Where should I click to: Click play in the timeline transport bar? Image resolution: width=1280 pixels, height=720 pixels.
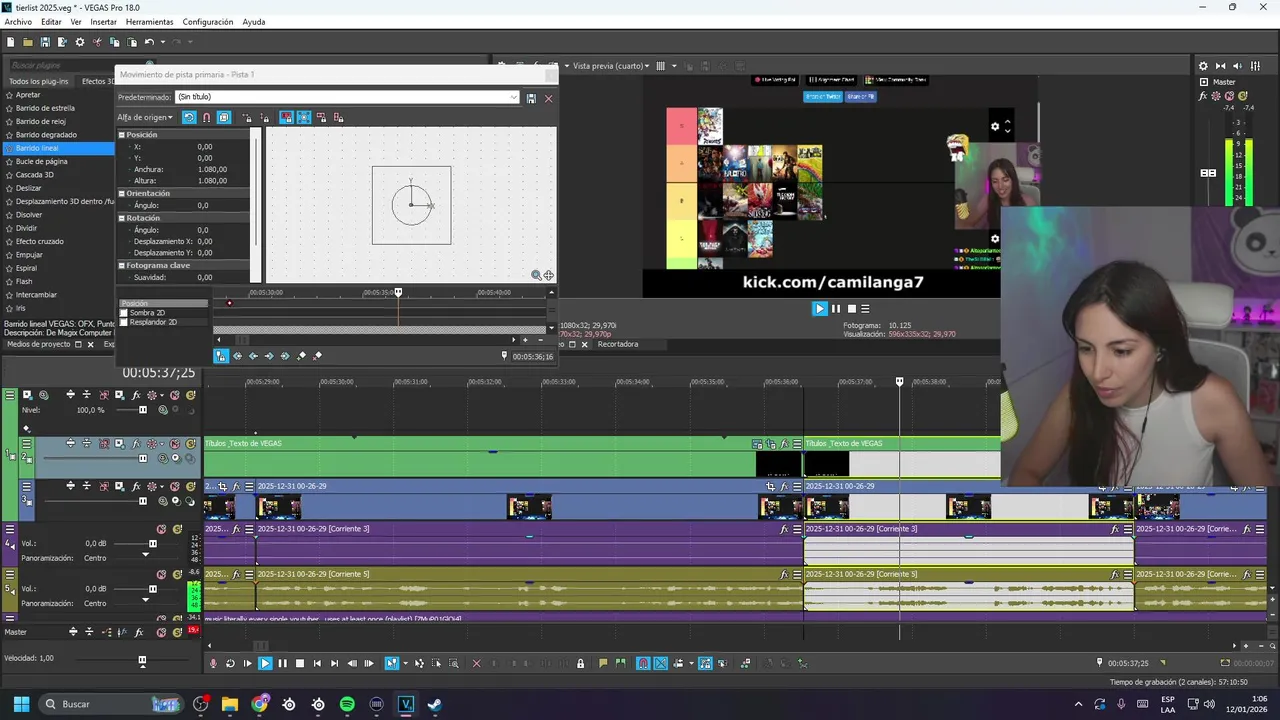265,663
